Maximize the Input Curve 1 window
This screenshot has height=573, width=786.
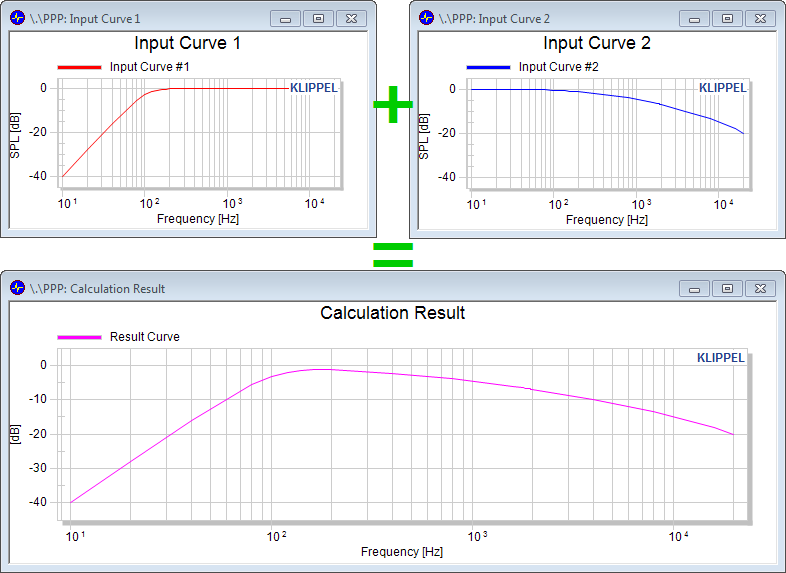click(318, 19)
